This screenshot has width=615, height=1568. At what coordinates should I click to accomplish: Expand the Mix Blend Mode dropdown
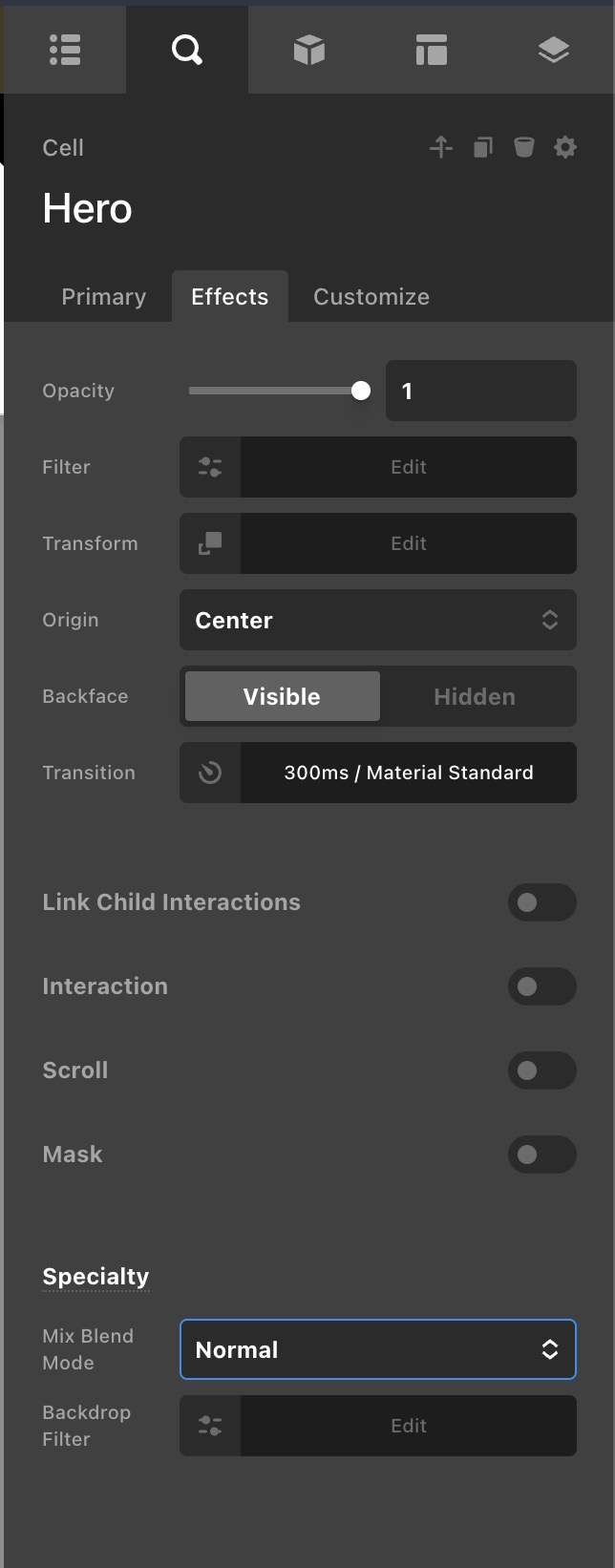378,1349
